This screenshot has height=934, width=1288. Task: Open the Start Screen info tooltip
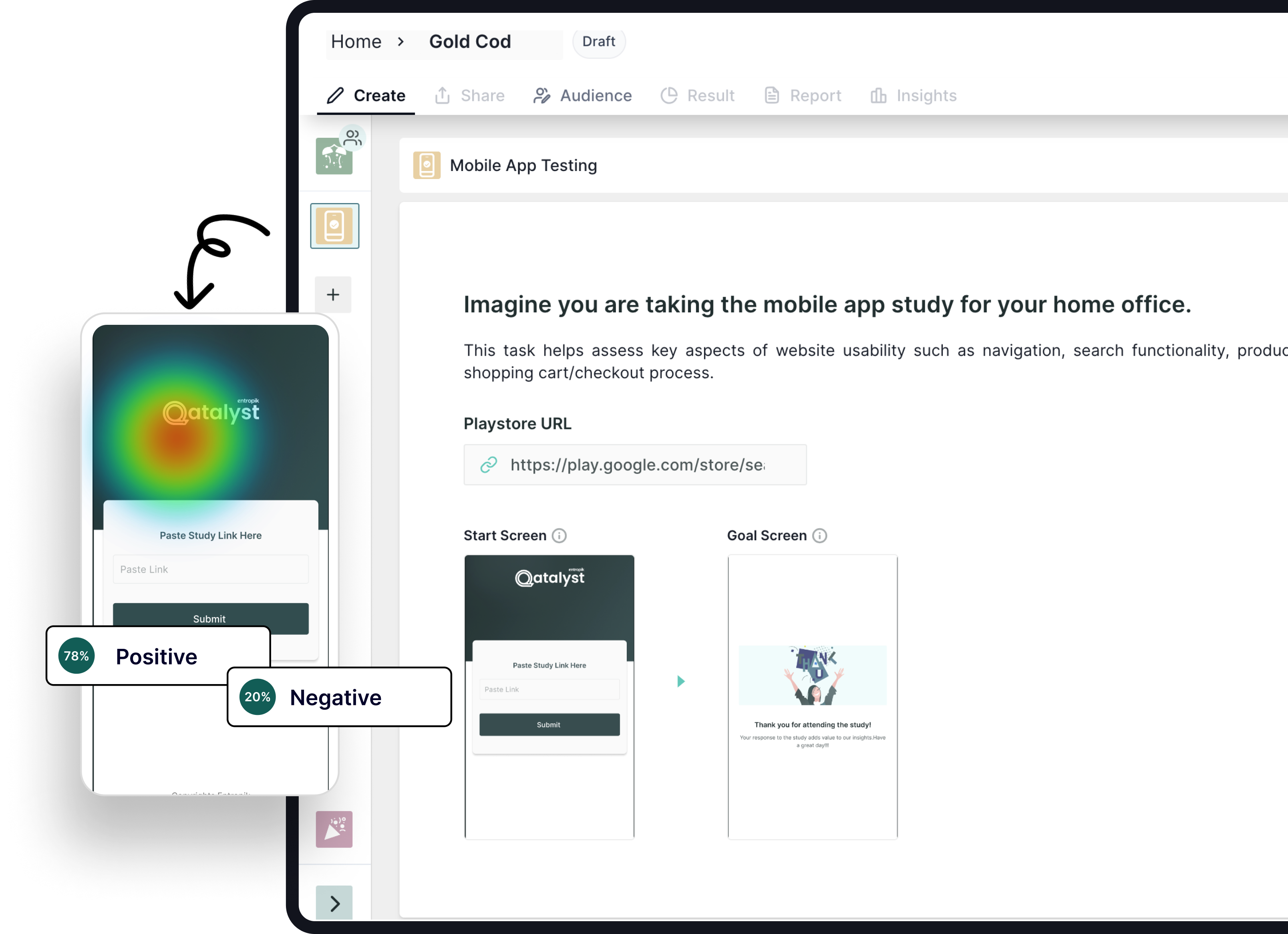559,536
